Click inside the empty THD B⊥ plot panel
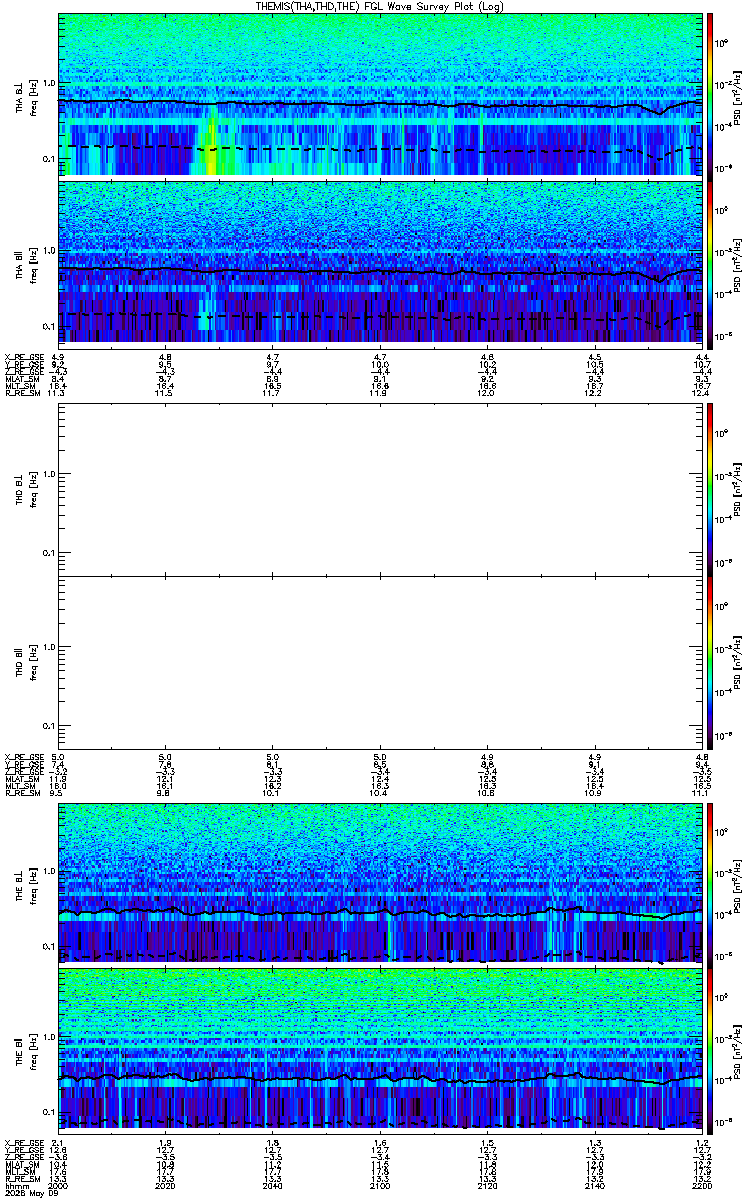 pyautogui.click(x=380, y=488)
